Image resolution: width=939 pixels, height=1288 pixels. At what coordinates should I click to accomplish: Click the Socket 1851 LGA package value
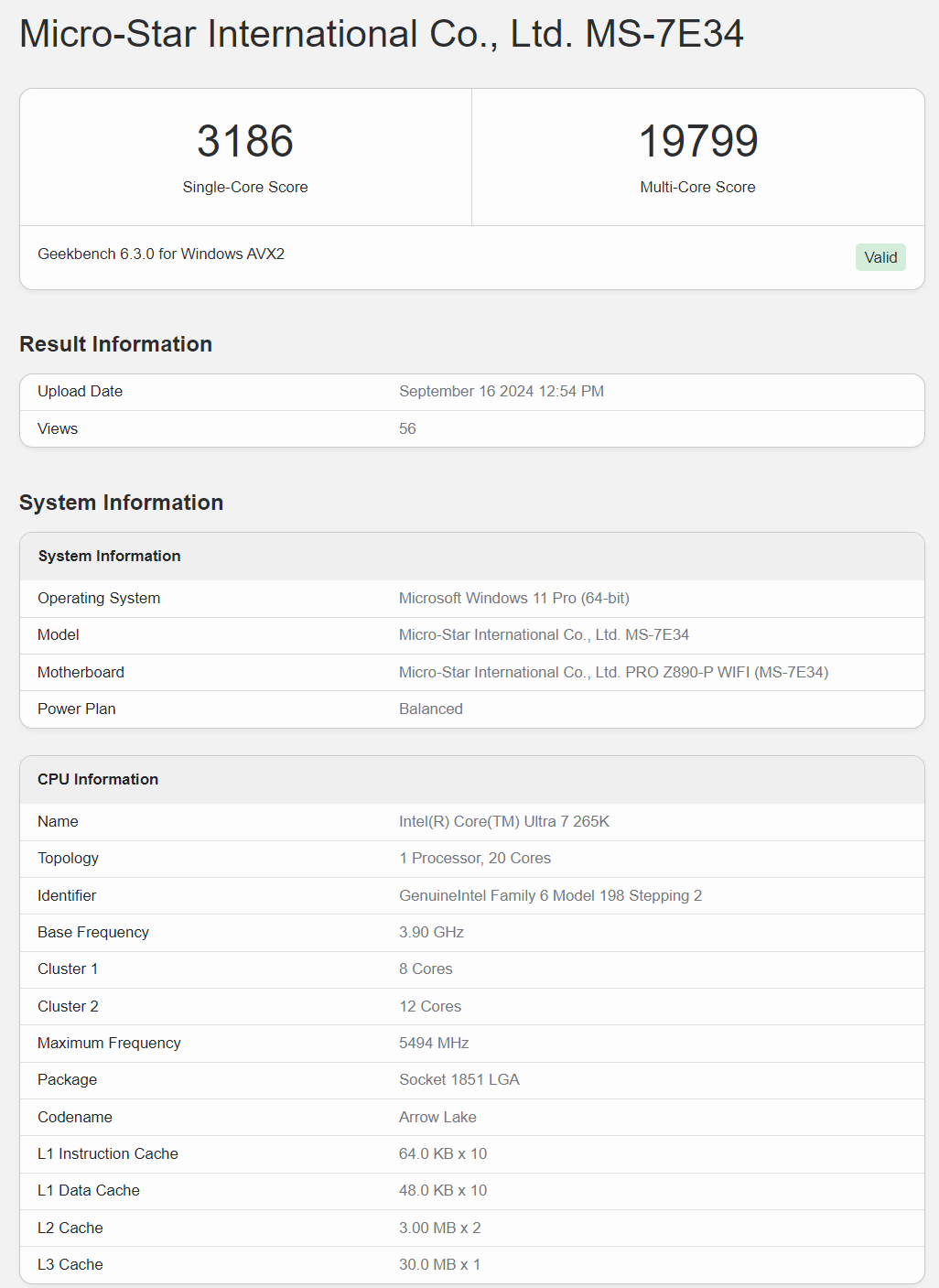(459, 1079)
